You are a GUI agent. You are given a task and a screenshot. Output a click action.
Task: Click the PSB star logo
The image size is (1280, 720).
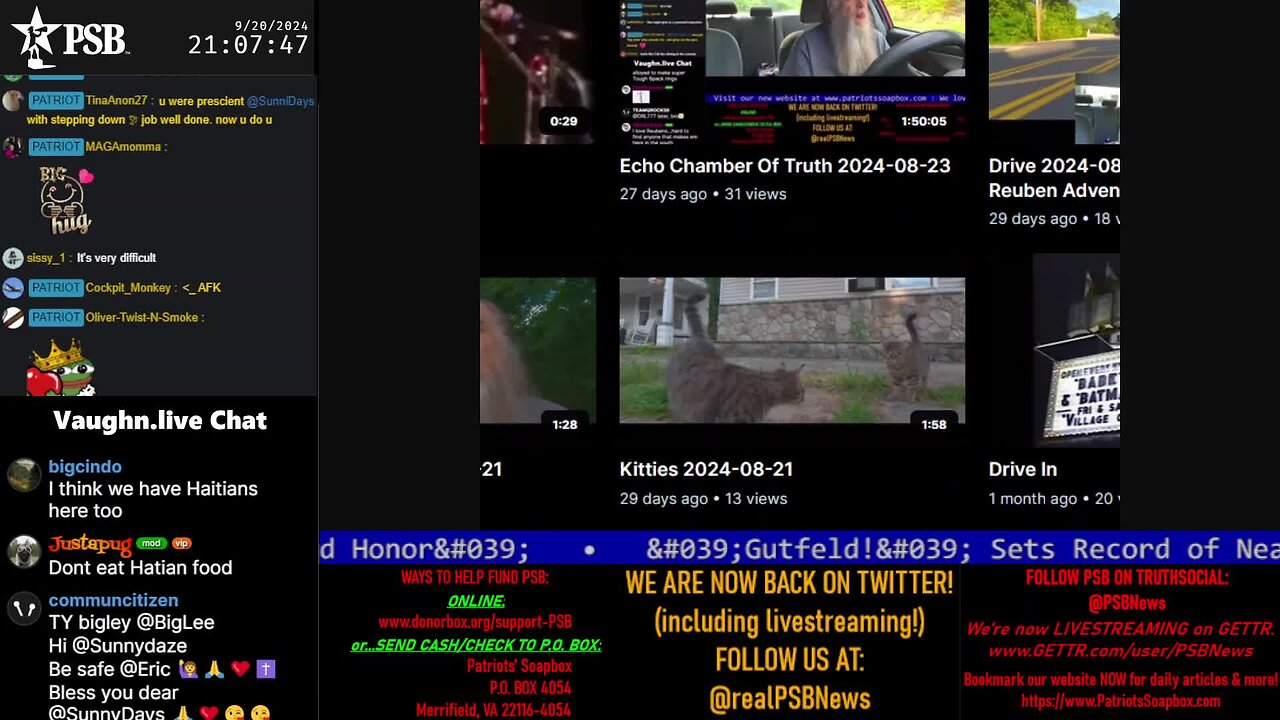[70, 37]
